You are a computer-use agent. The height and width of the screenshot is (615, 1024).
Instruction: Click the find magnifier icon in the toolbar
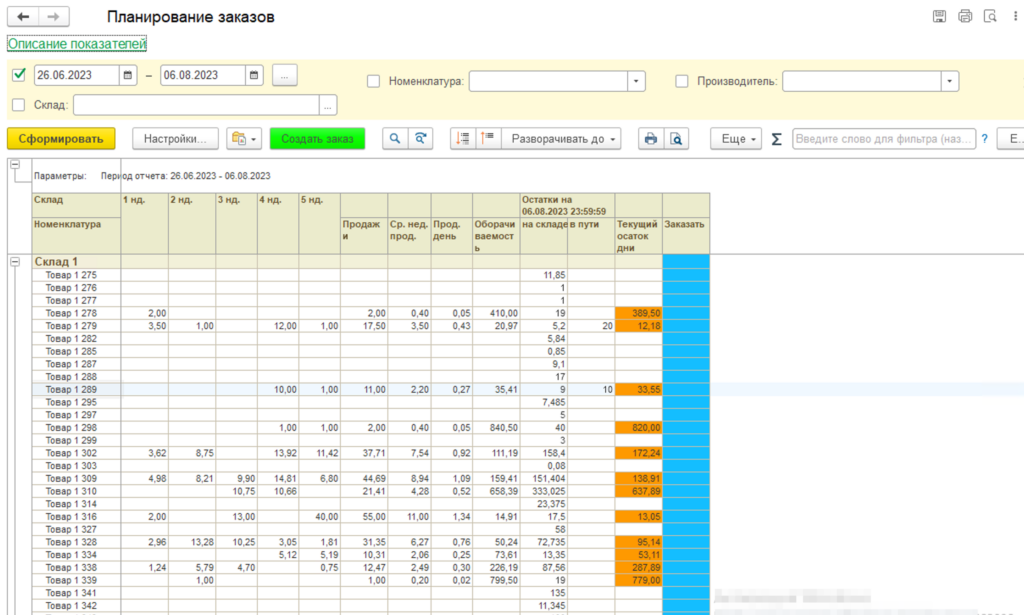coord(394,138)
